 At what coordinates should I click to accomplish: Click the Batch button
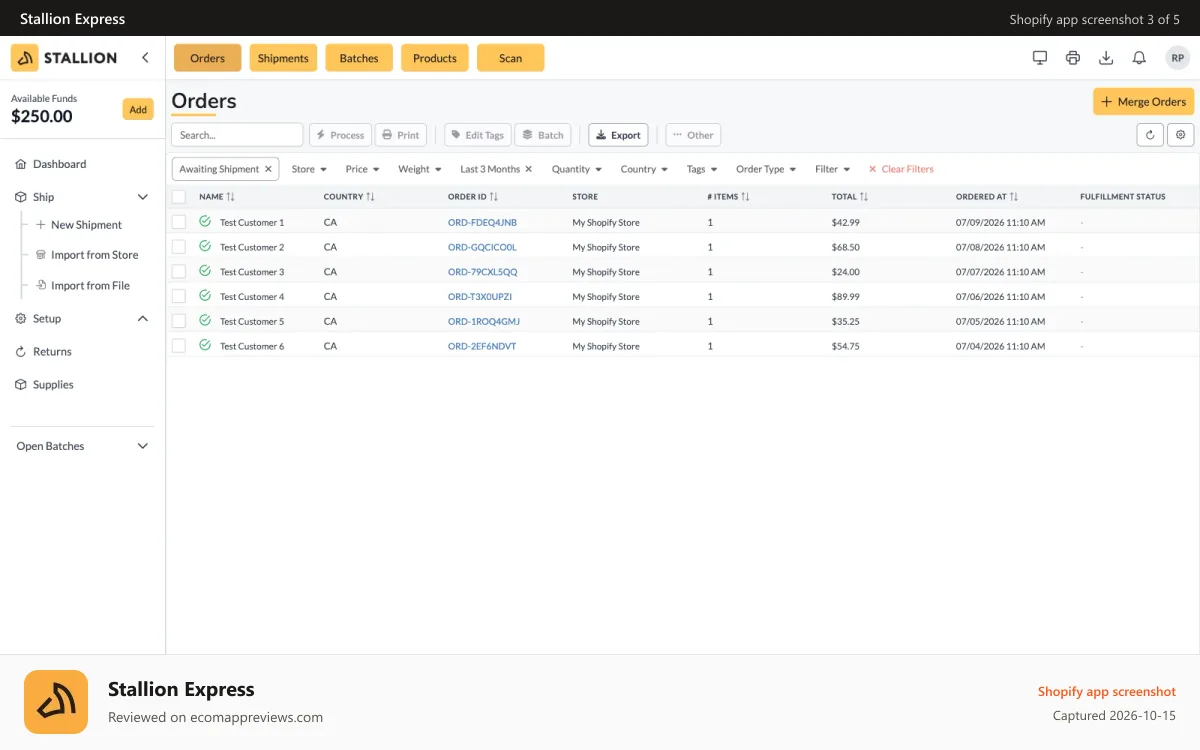[x=543, y=135]
